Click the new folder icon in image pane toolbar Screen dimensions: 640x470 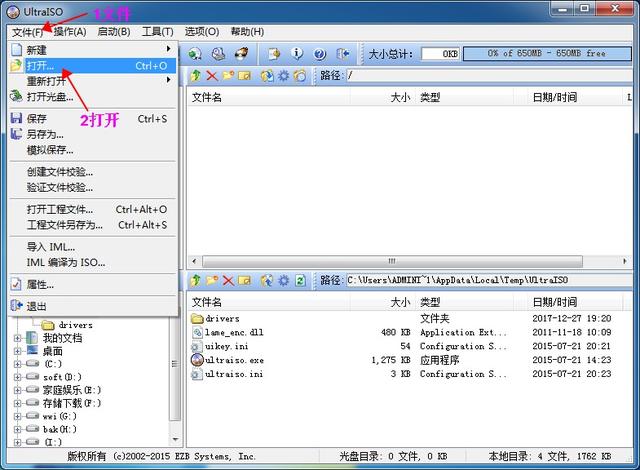click(228, 75)
